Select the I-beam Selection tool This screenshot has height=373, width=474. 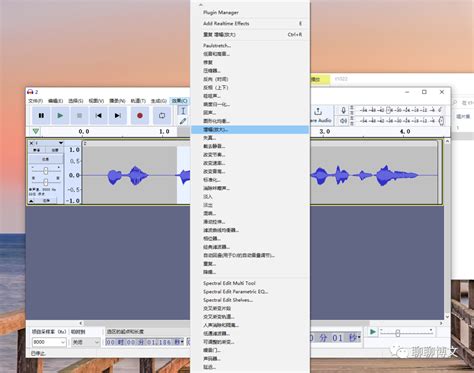tap(183, 111)
